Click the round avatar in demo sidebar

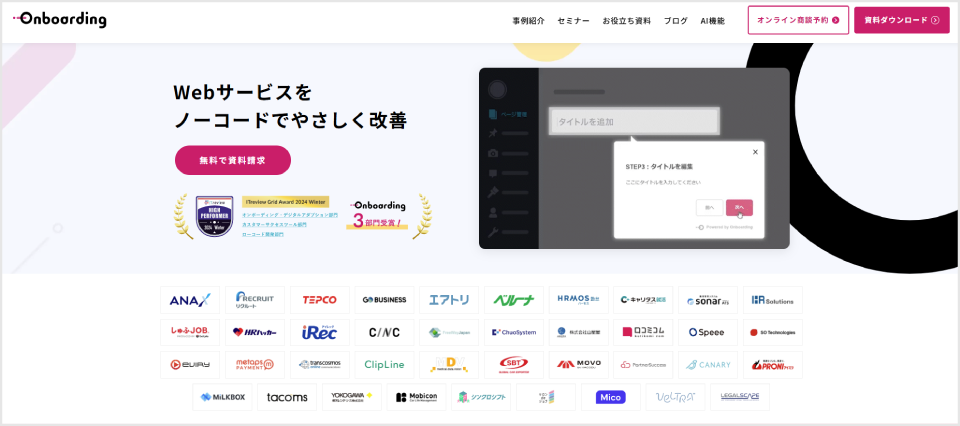[x=497, y=90]
